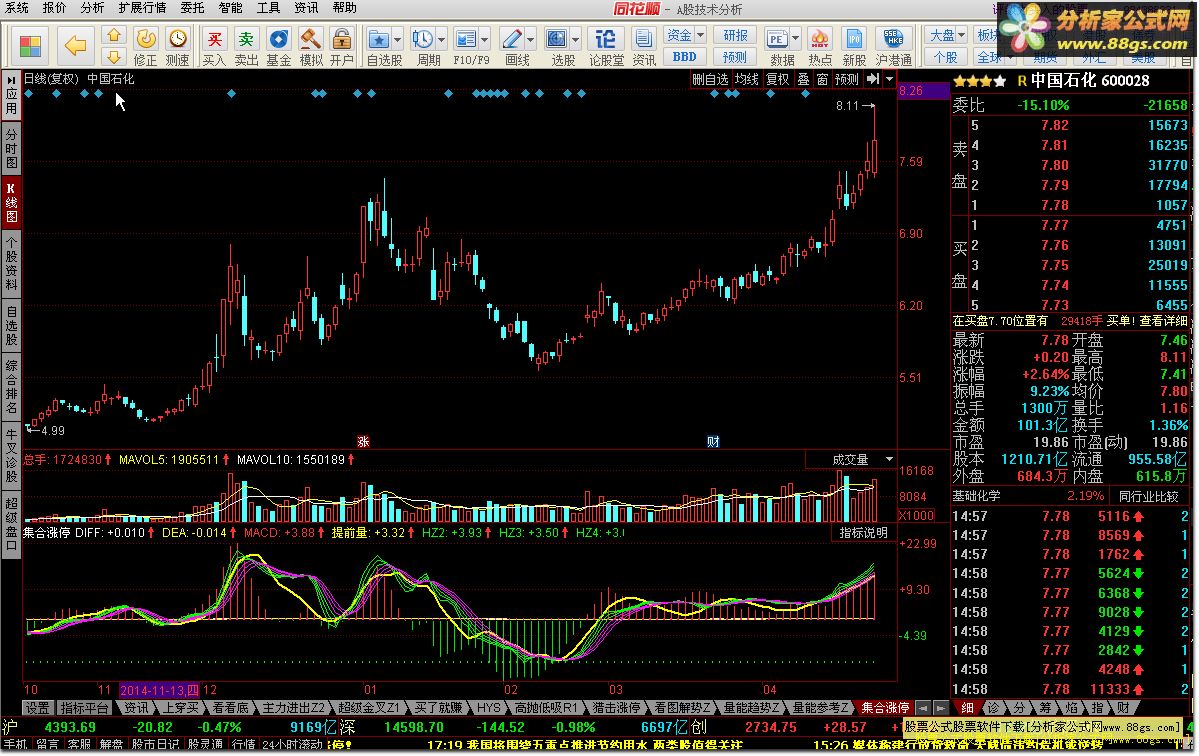Click the 买入 buy icon

[214, 38]
